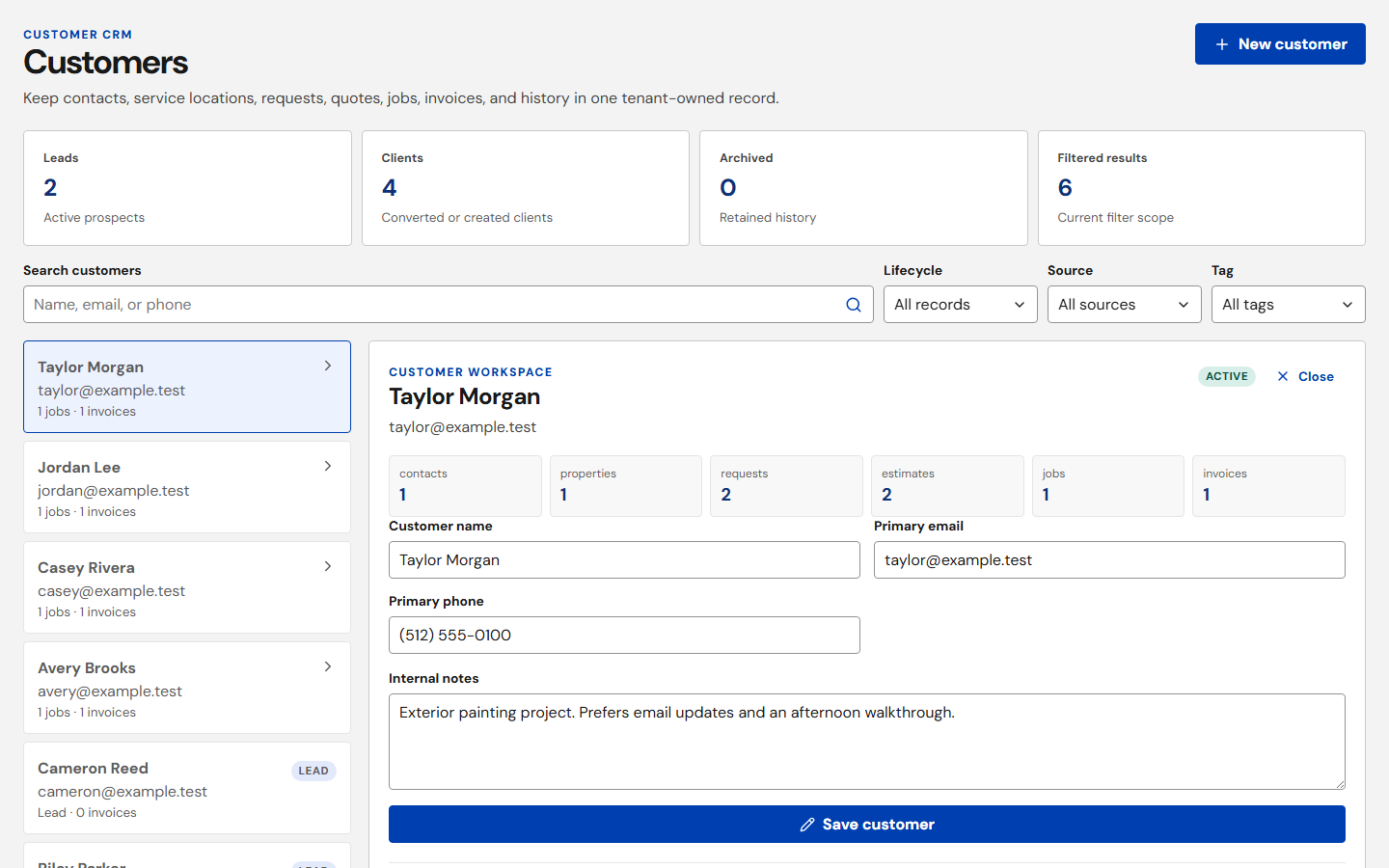Click the jordan@example.test email text

coord(114,491)
